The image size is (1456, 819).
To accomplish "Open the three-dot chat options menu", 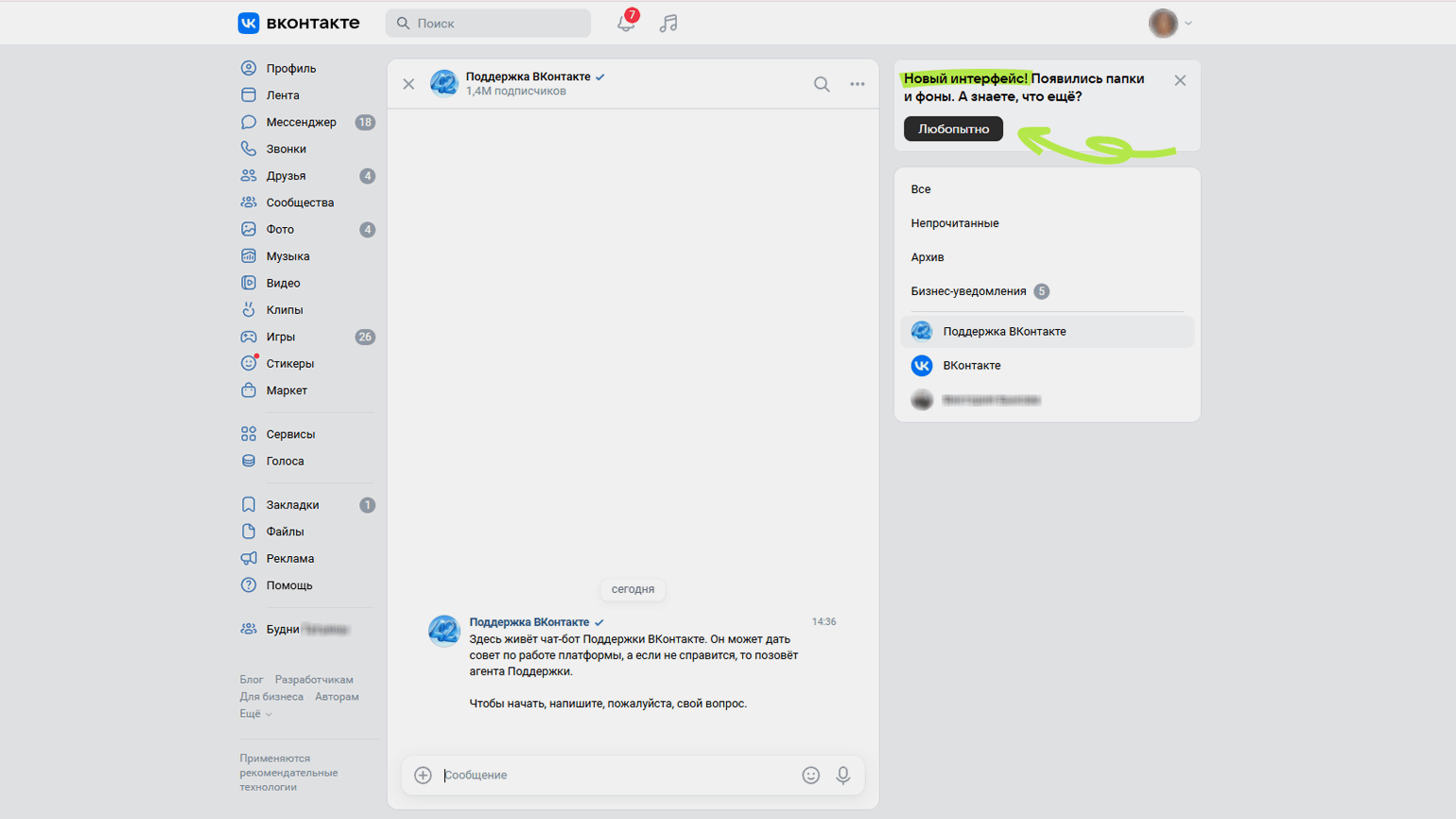I will pyautogui.click(x=857, y=84).
